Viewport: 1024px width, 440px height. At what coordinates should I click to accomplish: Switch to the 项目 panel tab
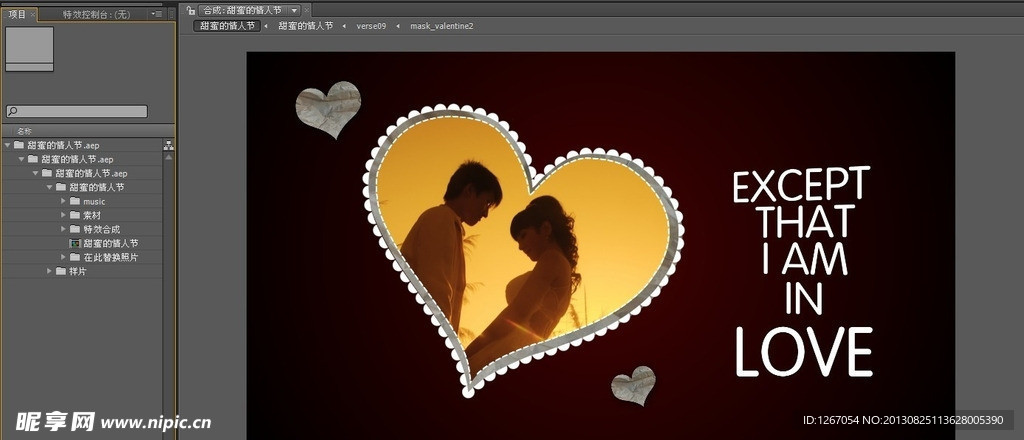(x=17, y=14)
